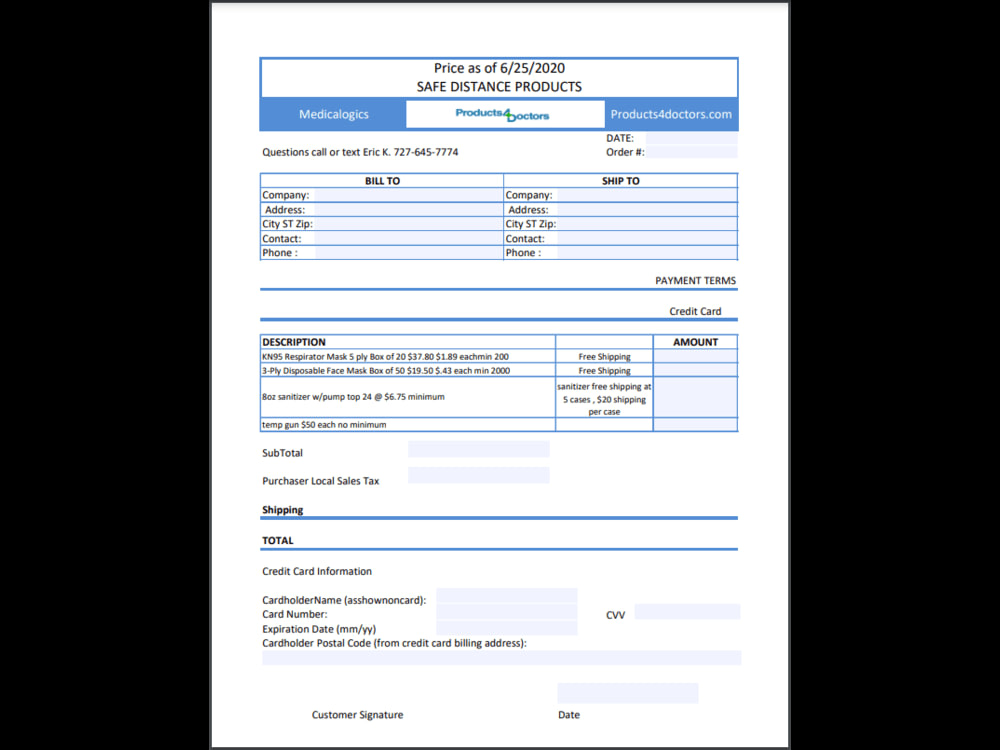
Task: Click amount cell for temp gun row
Action: click(695, 425)
